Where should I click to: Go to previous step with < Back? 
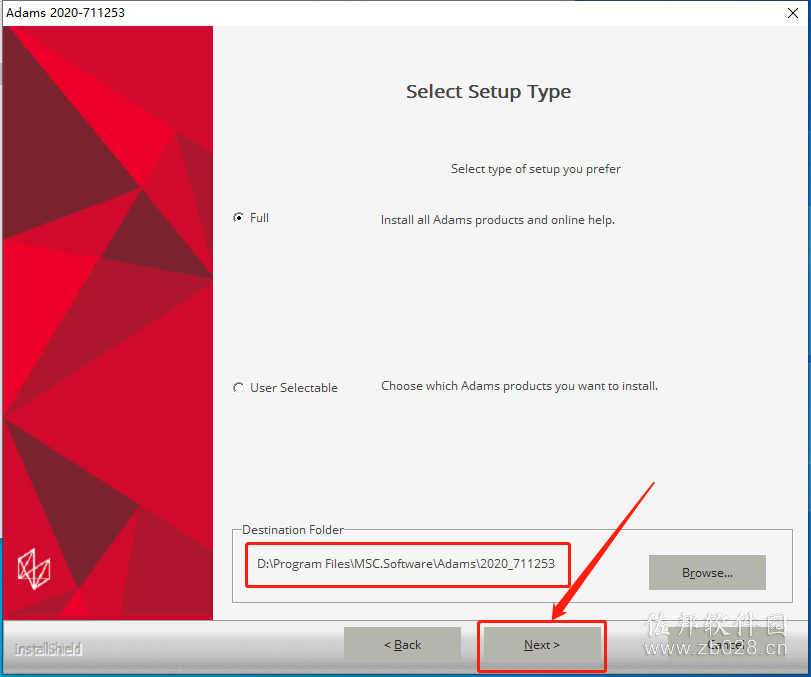point(402,645)
